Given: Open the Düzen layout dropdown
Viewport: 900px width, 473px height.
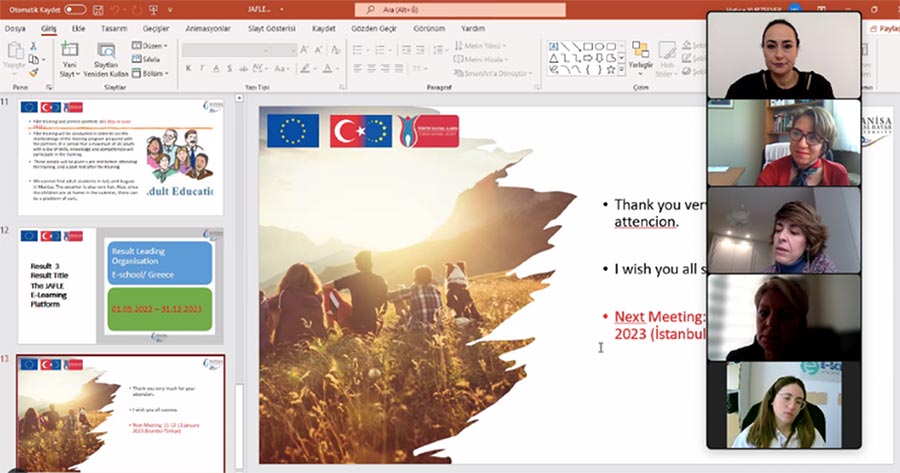Looking at the screenshot, I should pos(152,46).
